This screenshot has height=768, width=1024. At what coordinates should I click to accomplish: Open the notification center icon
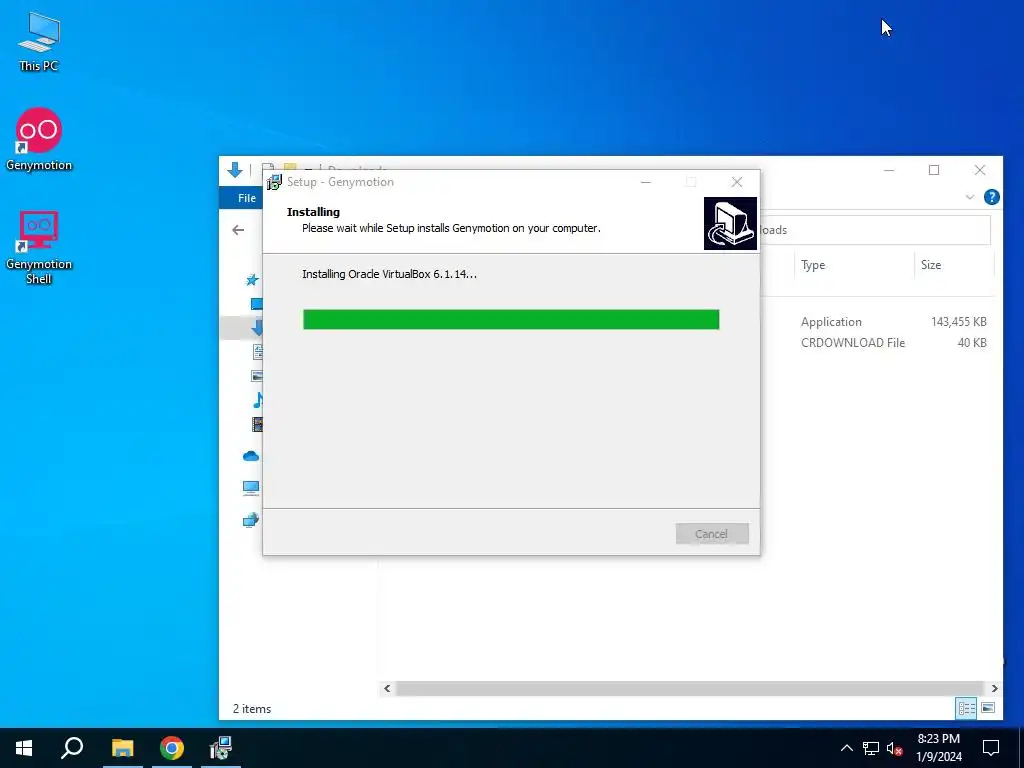[991, 748]
